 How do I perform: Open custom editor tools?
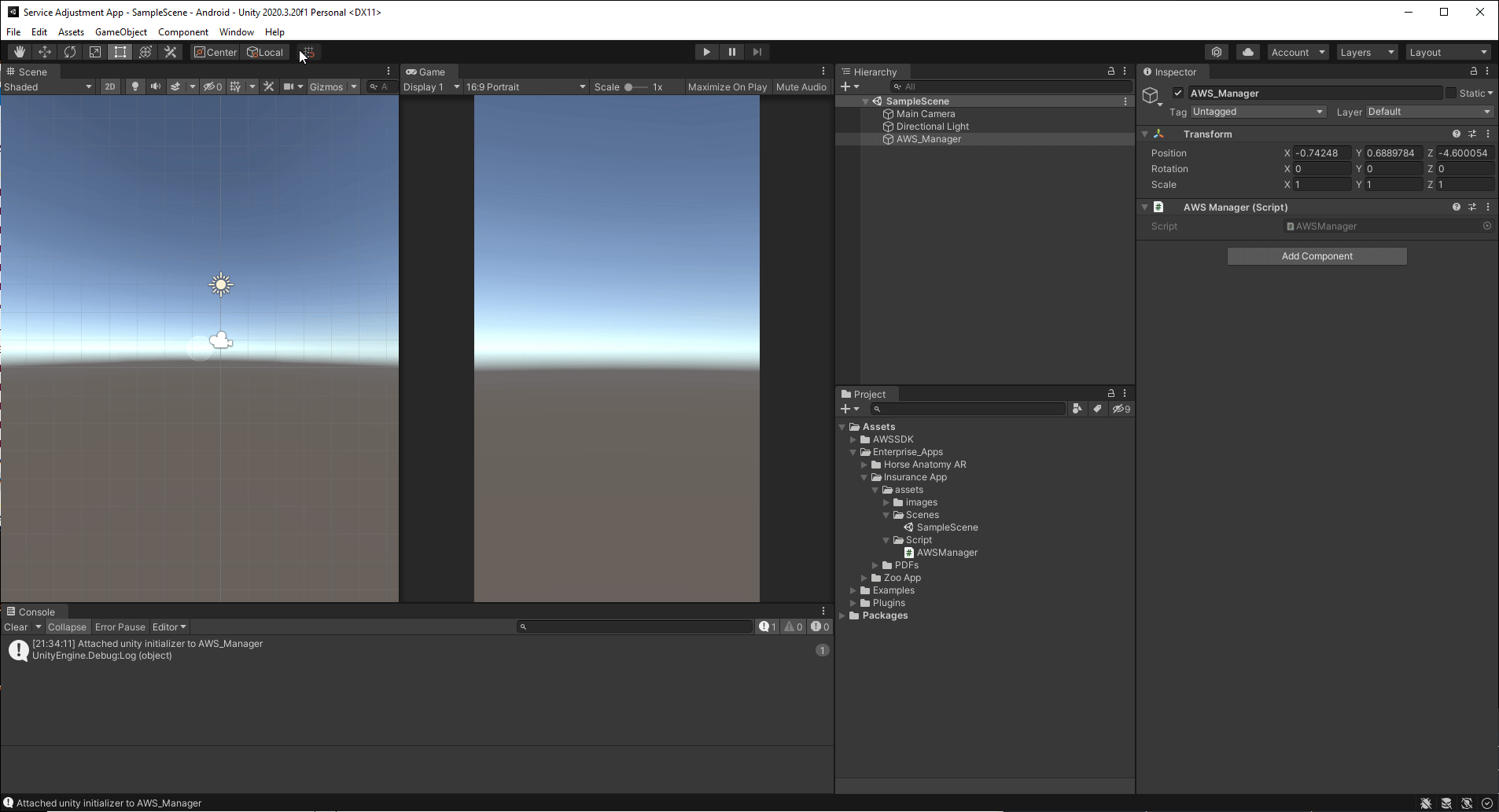coord(171,52)
